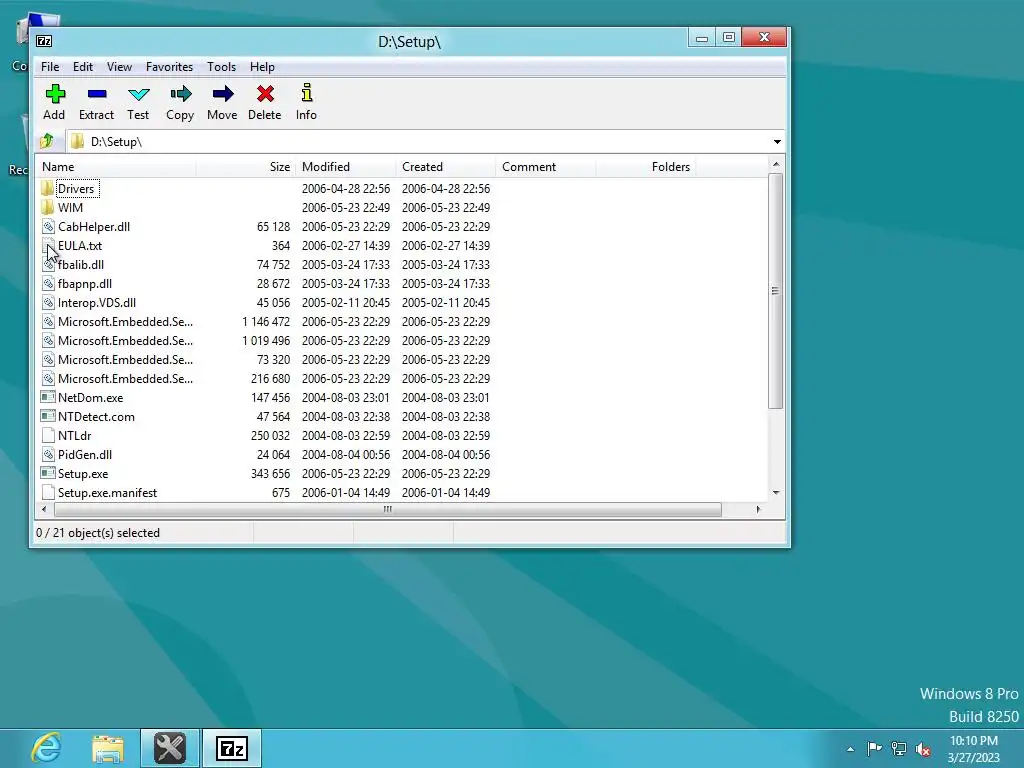Open the View menu
This screenshot has width=1024, height=768.
(120, 67)
